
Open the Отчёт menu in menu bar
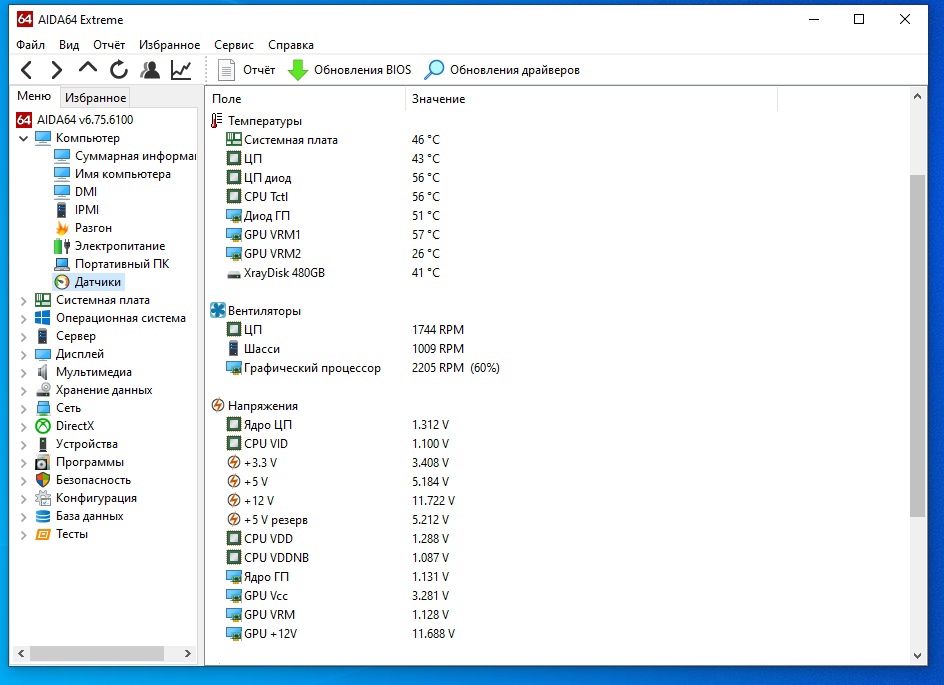coord(109,45)
